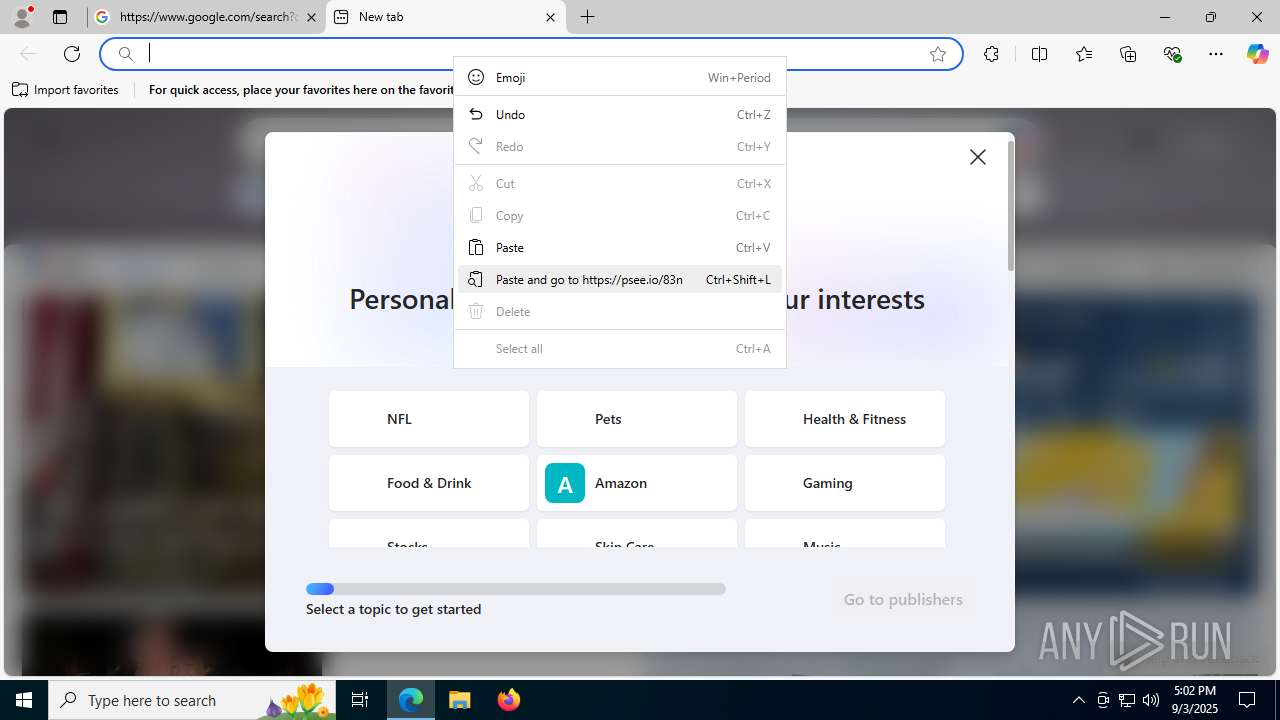Click the dialog vertical scrollbar
Image resolution: width=1280 pixels, height=720 pixels.
1011,205
